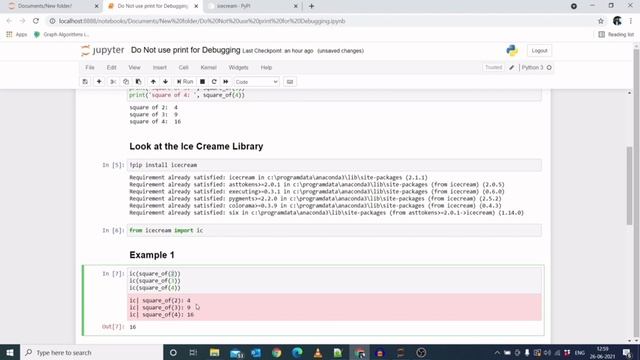Select the from icecream import ic cell
The image size is (640, 360).
click(334, 230)
